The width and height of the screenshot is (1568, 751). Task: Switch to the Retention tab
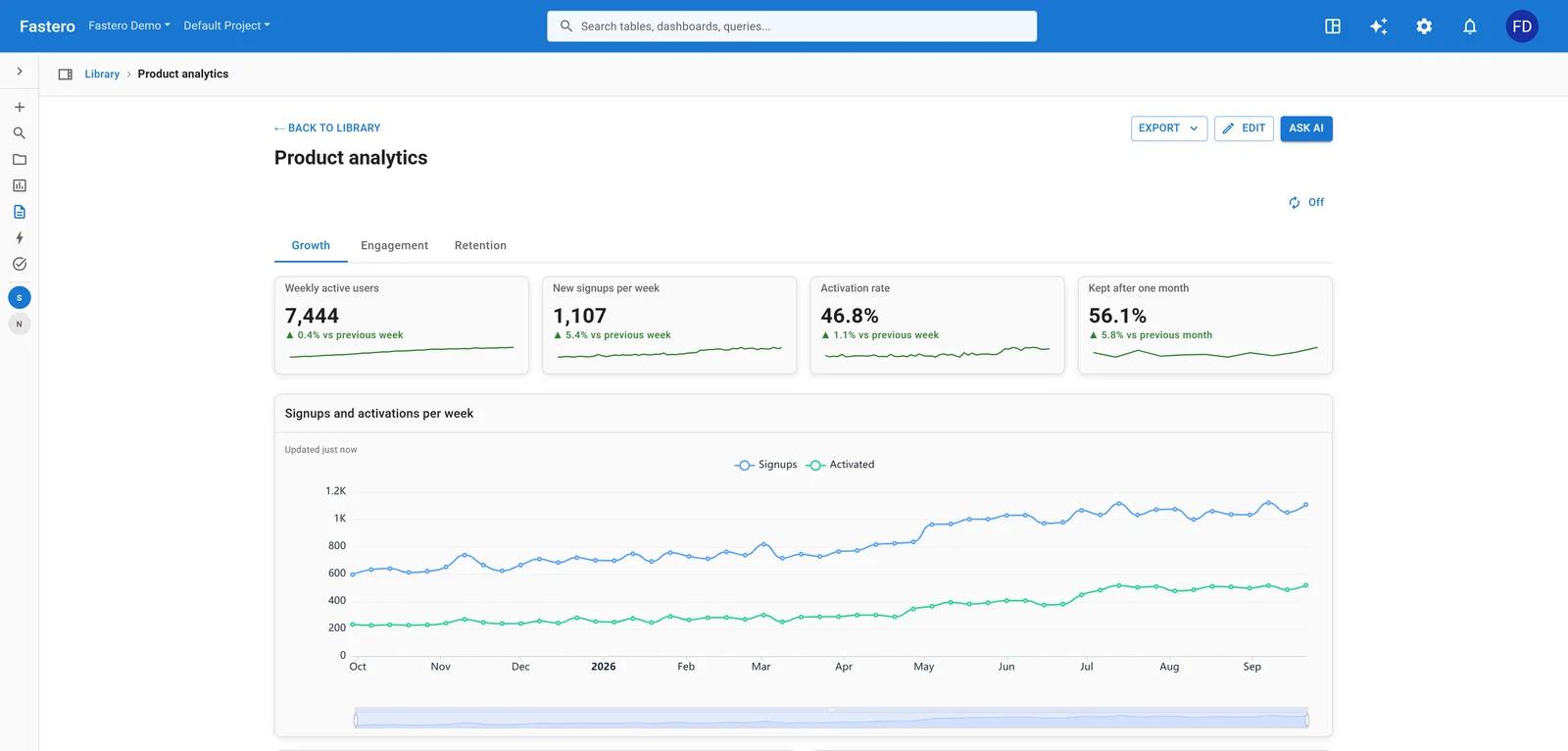(x=480, y=245)
